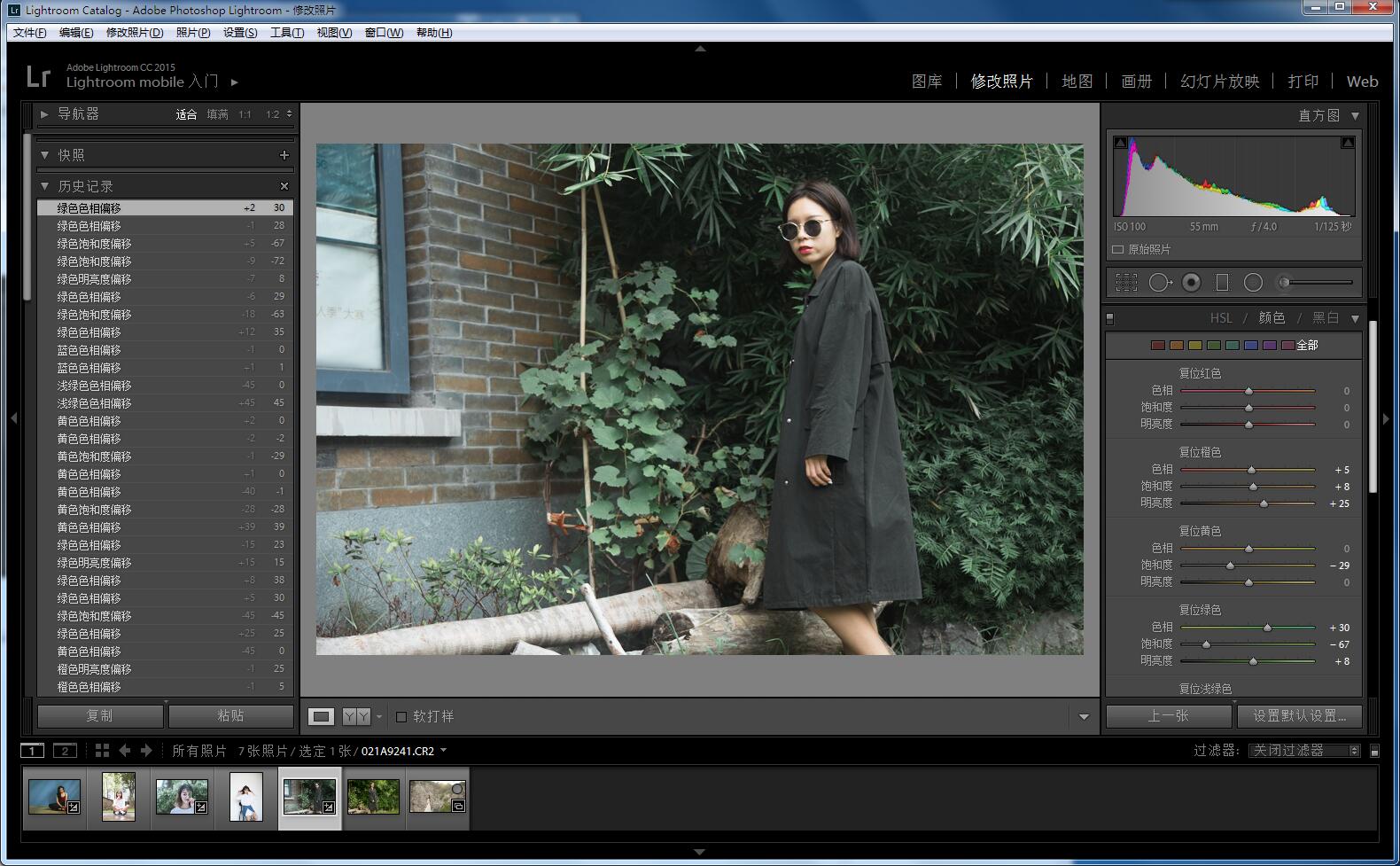Open the Navigator zoom ratio dropdown arrows

coord(289,114)
